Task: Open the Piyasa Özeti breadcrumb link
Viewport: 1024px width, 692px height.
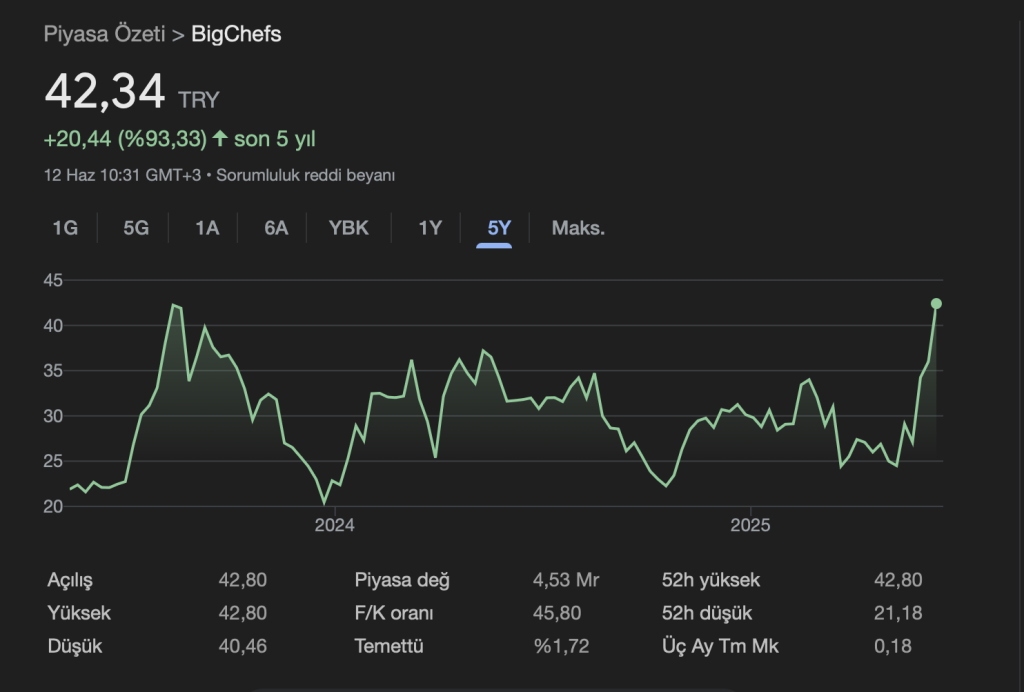Action: pyautogui.click(x=104, y=35)
